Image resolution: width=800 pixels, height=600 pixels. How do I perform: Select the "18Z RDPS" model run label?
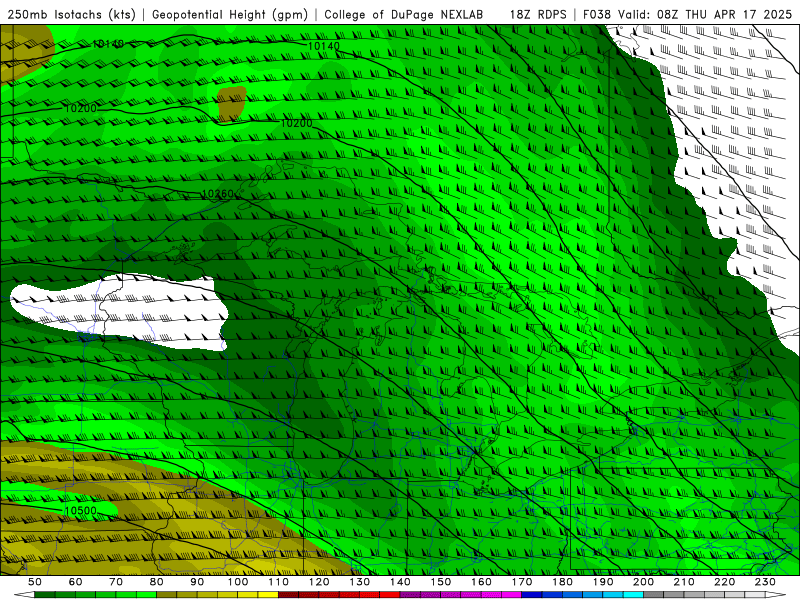point(538,15)
